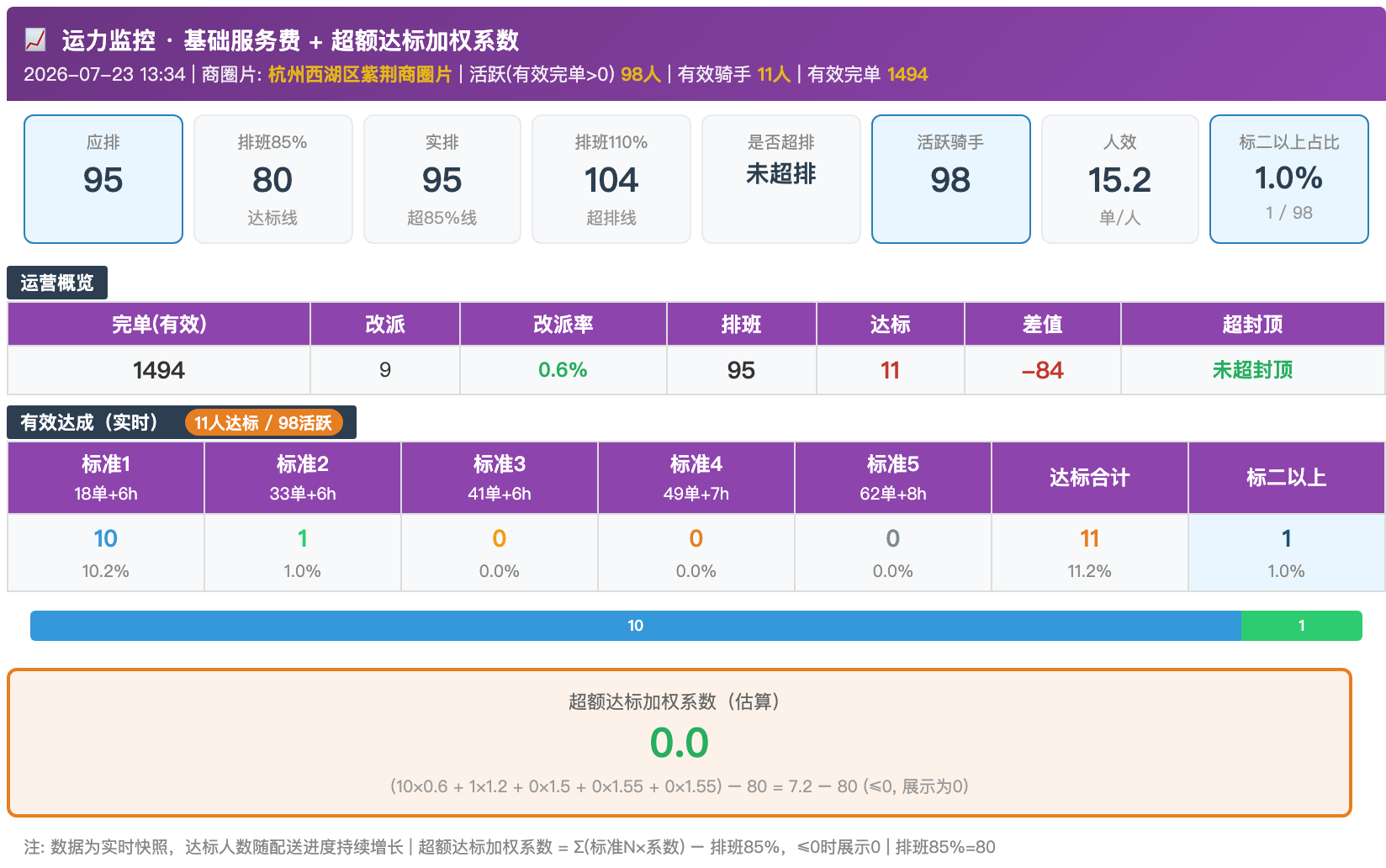Image resolution: width=1386 pixels, height=868 pixels.
Task: Click the 改派率 column header
Action: click(x=563, y=324)
